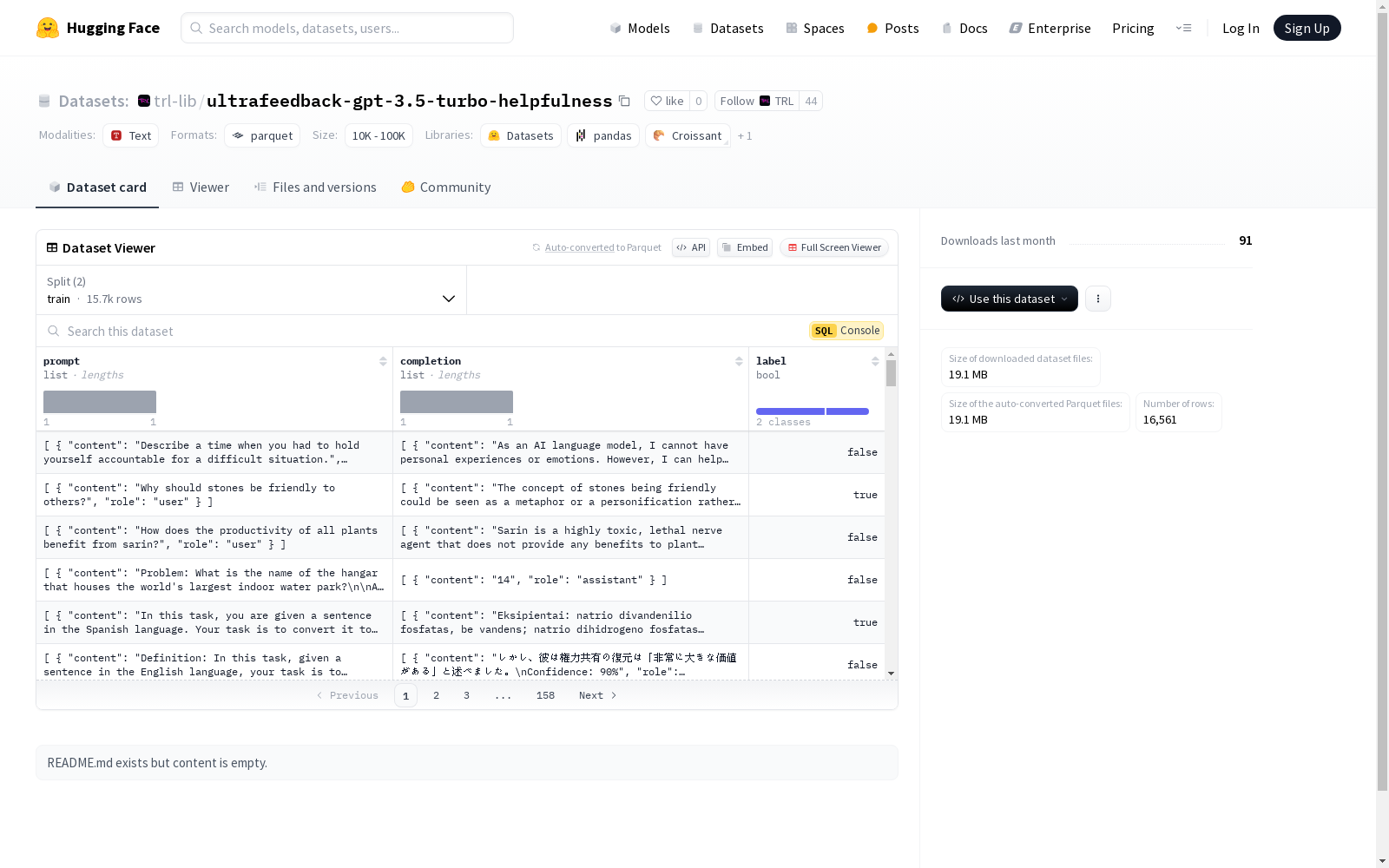Screen dimensions: 1389x868
Task: Open Full Screen Viewer
Action: coord(834,247)
